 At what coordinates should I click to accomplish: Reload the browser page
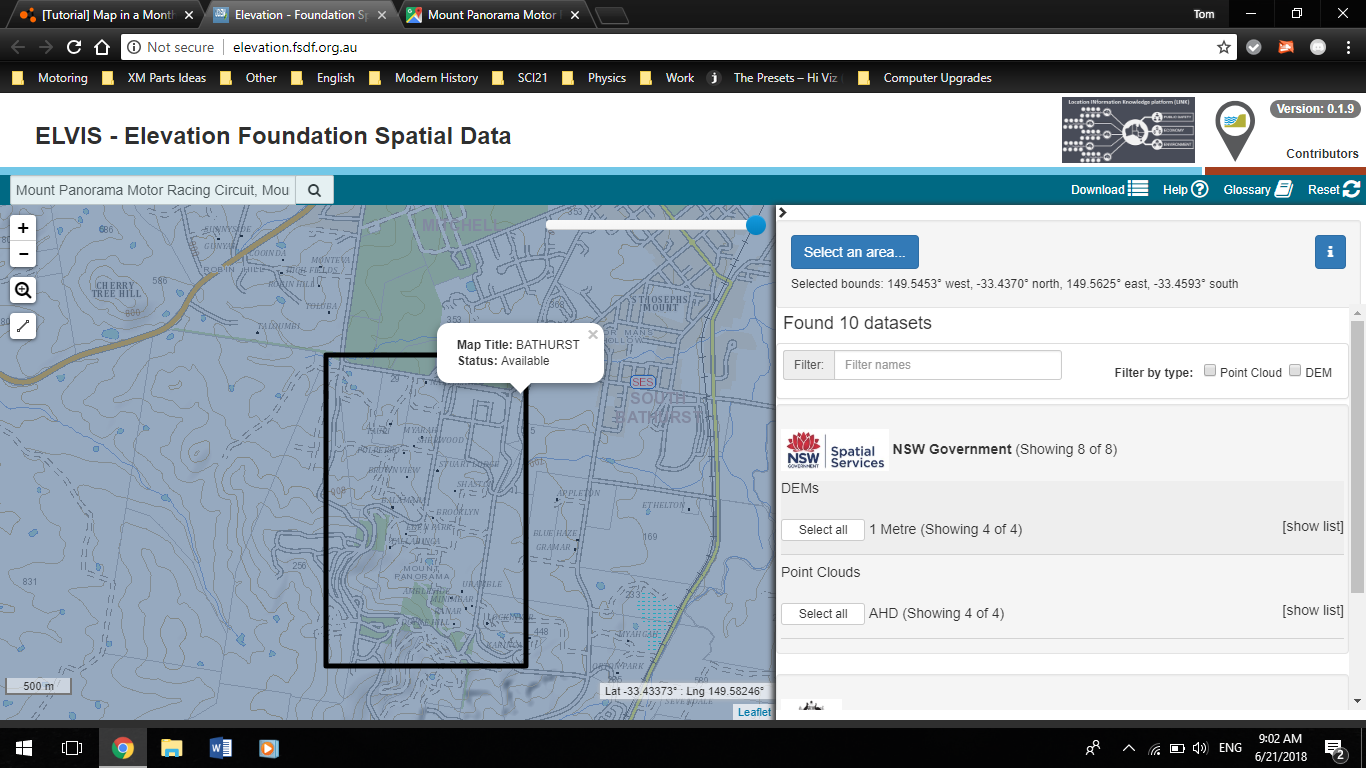coord(74,47)
